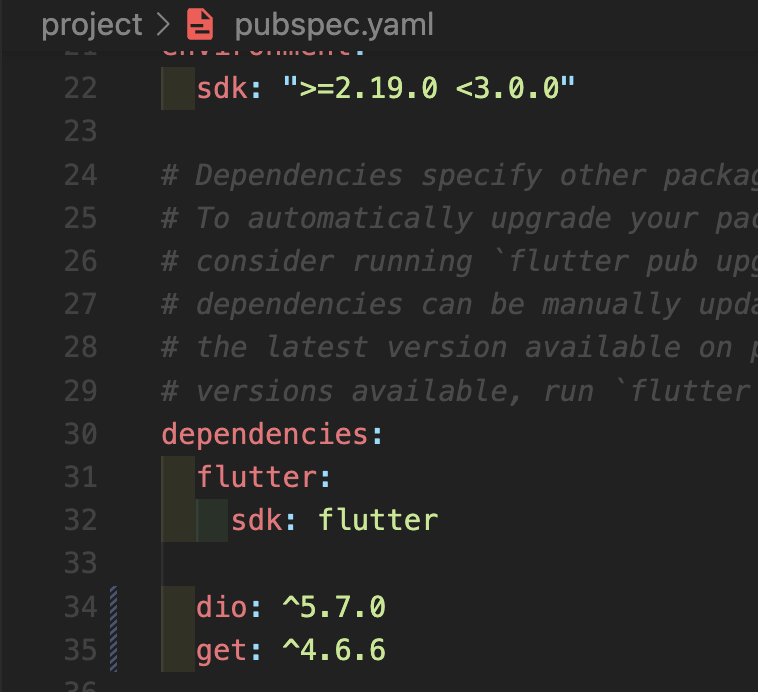758x692 pixels.
Task: Click the comment '# To automatically upgrade' on line 25
Action: tap(387, 218)
